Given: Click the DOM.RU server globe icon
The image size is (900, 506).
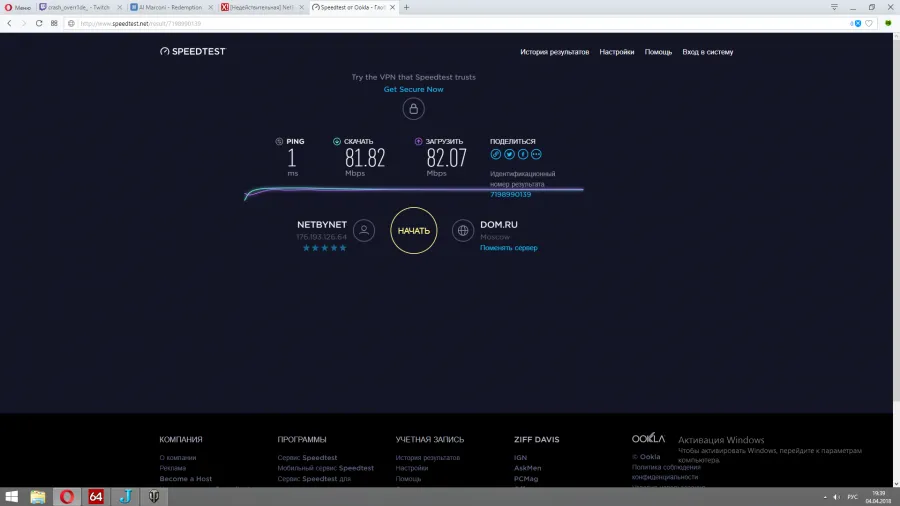Looking at the screenshot, I should pyautogui.click(x=463, y=231).
